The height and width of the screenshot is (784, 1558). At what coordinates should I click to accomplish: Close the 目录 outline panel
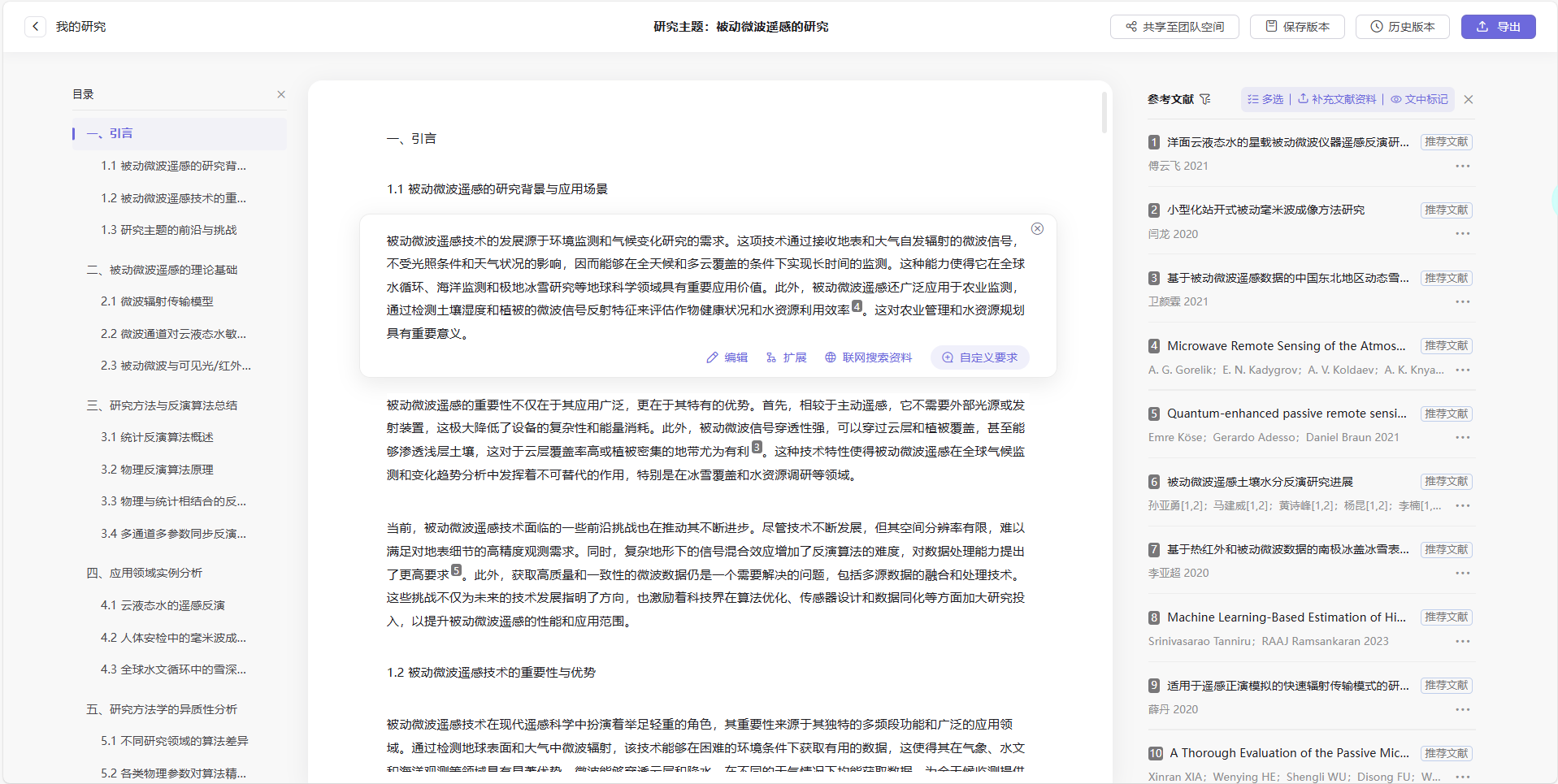pyautogui.click(x=281, y=94)
